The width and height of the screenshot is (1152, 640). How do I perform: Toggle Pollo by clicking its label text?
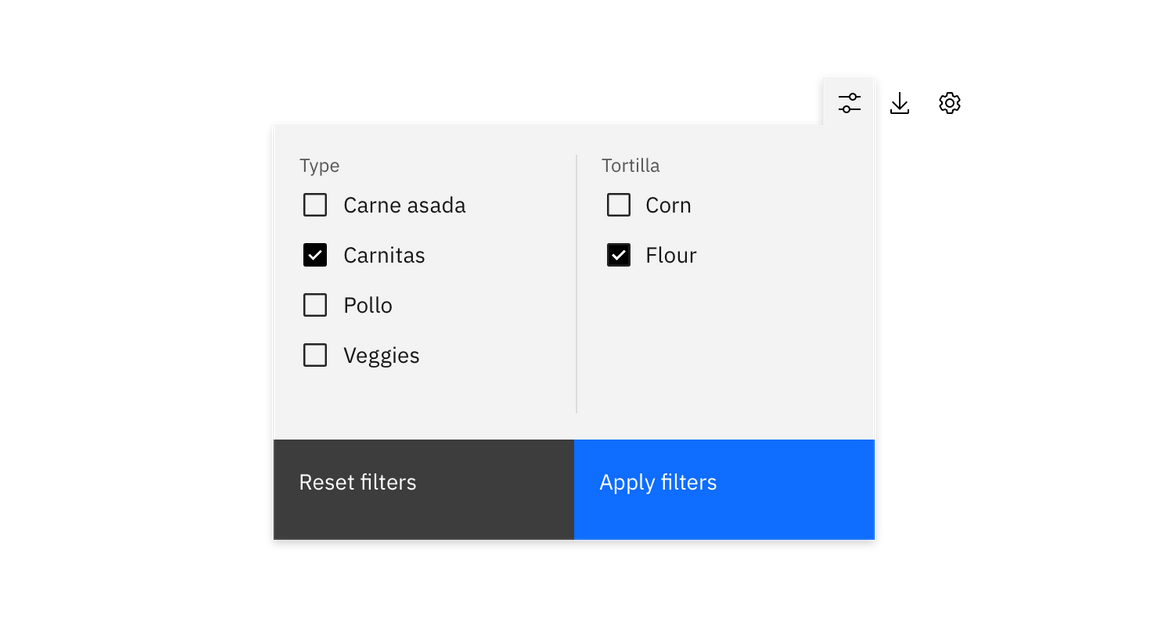coord(368,305)
